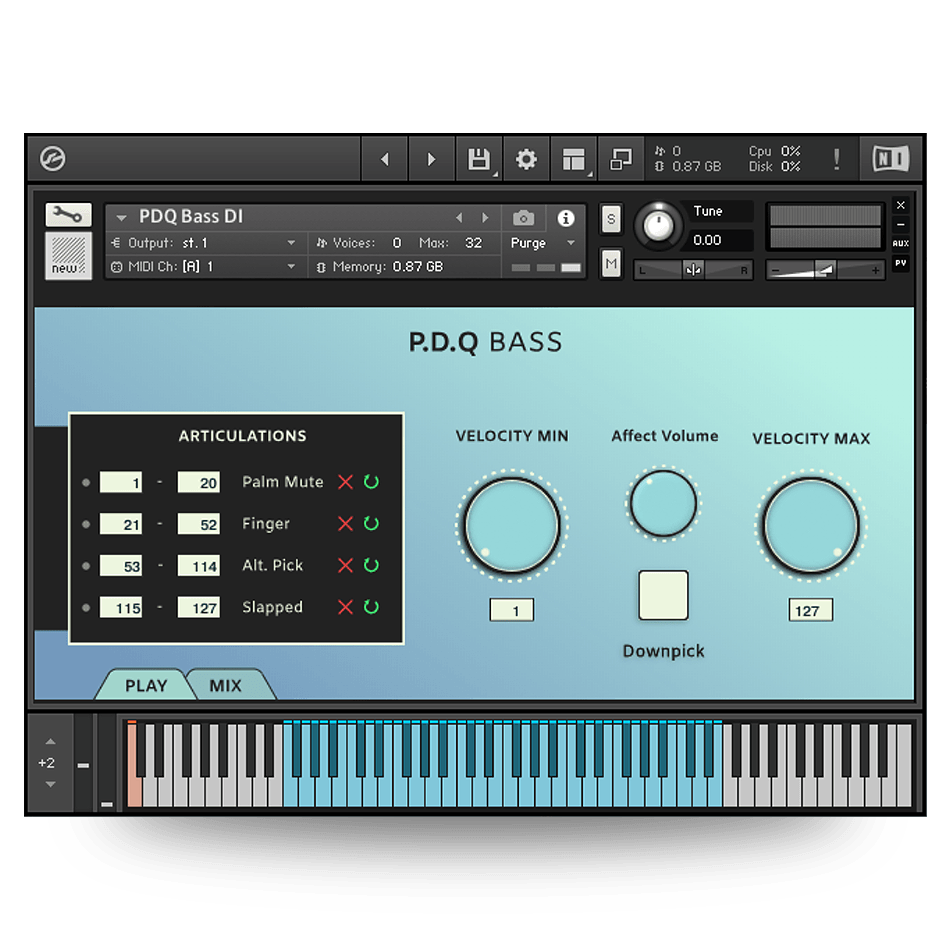
Task: Reset the Alt. Pick range green arrow
Action: coord(371,565)
